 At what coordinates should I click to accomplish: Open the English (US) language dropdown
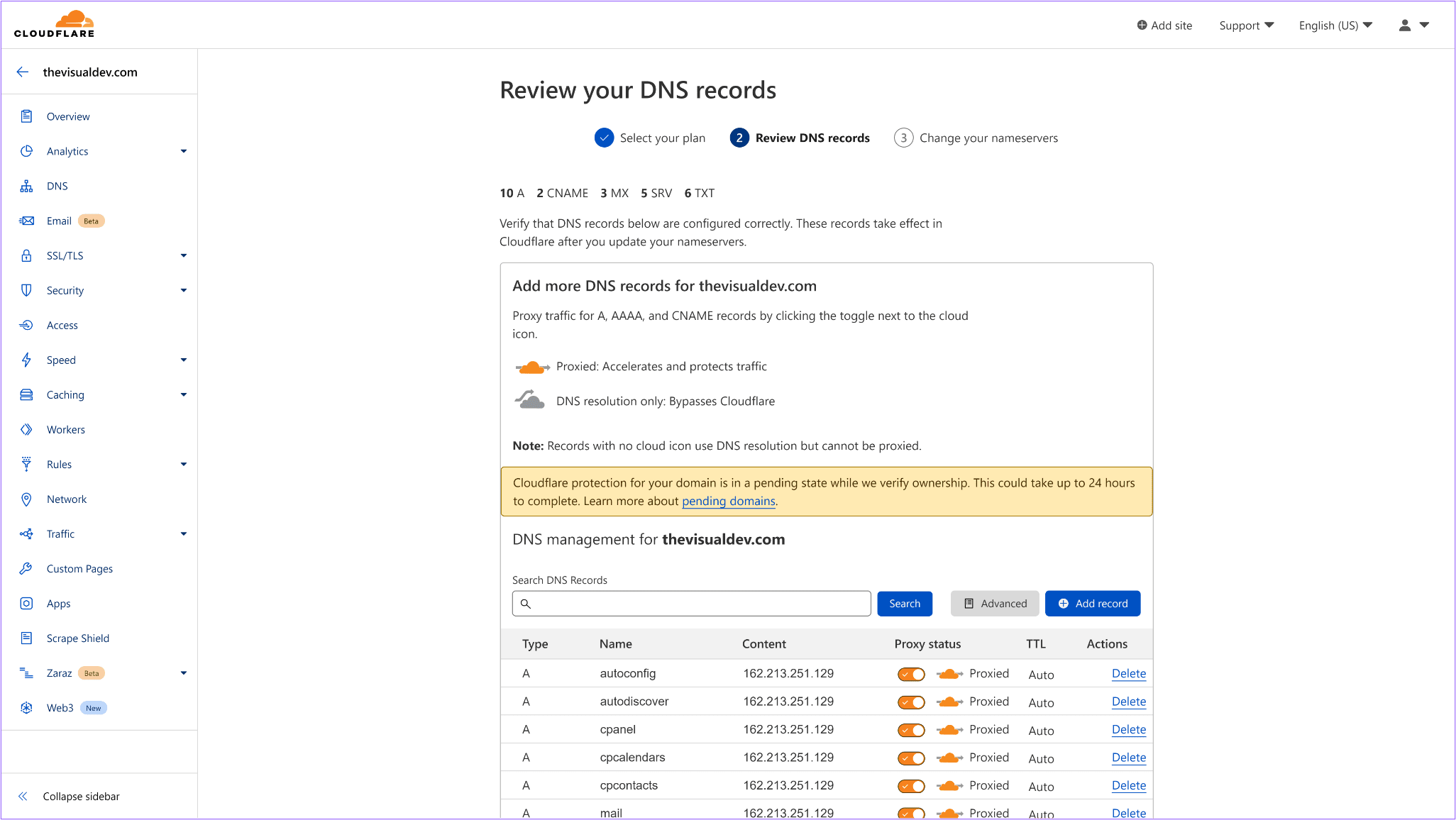coord(1335,26)
